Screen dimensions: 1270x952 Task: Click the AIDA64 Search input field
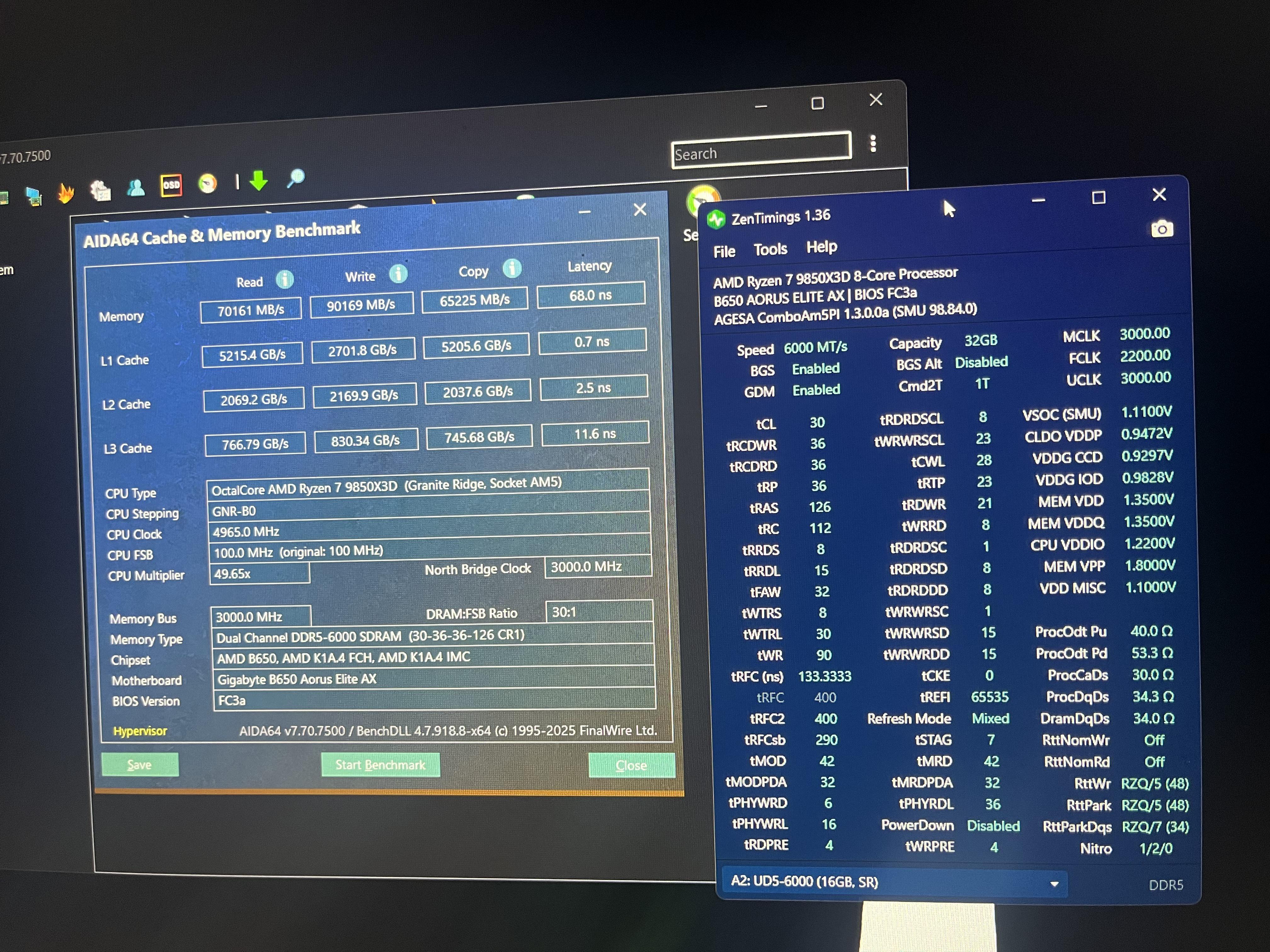tap(761, 151)
